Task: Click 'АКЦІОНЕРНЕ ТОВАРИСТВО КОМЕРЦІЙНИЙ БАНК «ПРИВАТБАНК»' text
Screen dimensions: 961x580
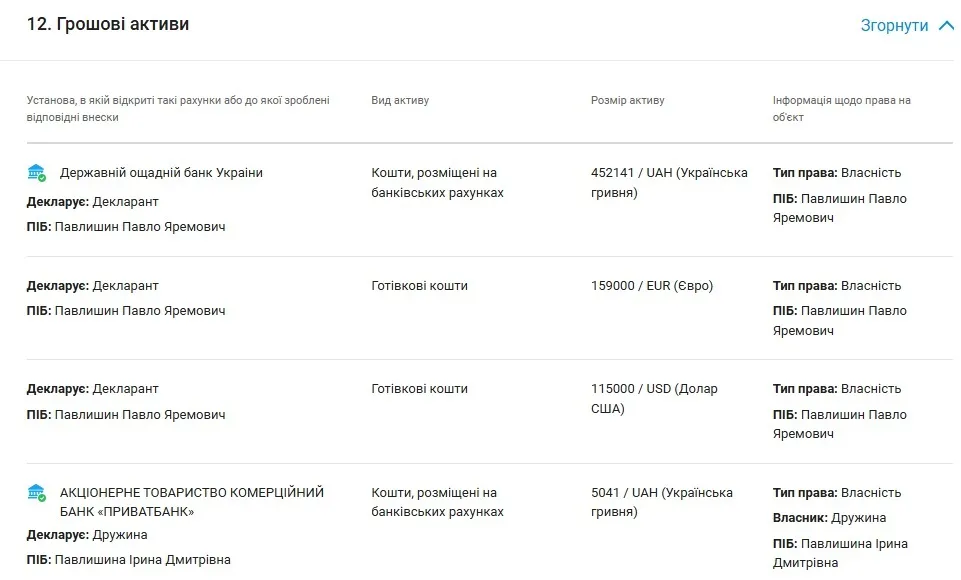Action: point(192,502)
